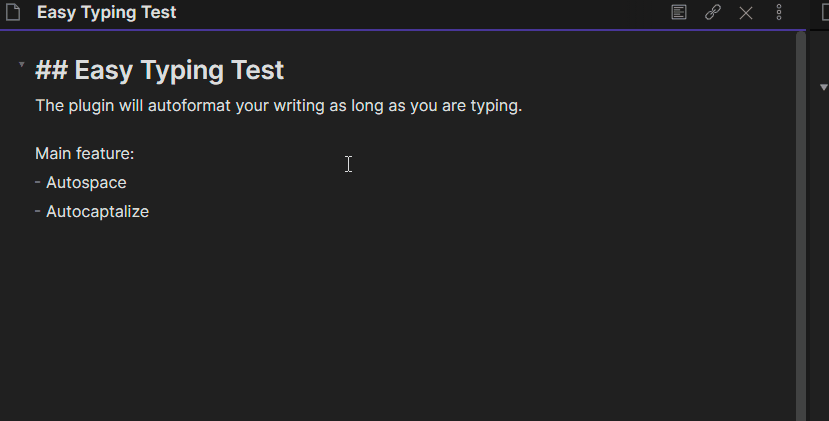Open the More options three-dot menu

pyautogui.click(x=779, y=12)
